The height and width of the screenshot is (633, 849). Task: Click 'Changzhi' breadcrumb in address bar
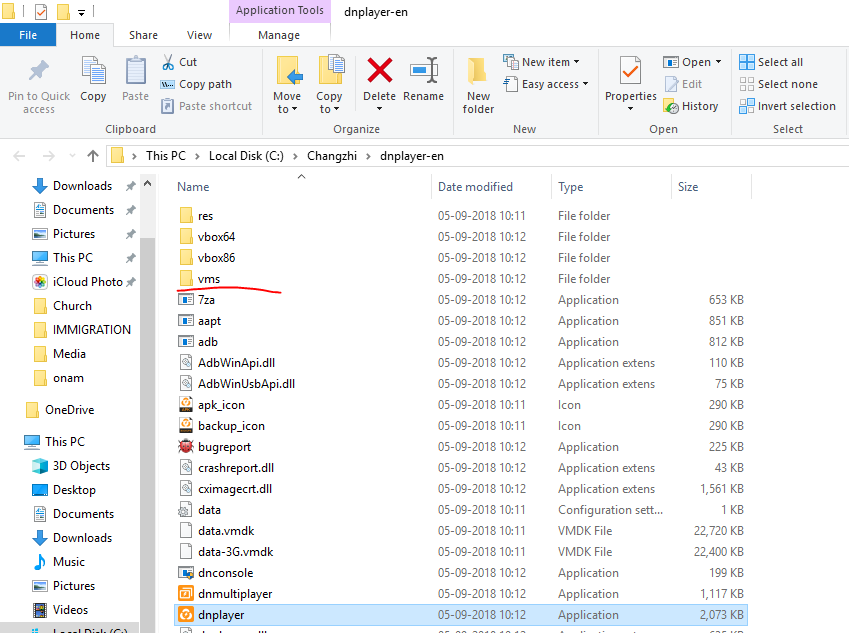[x=332, y=156]
